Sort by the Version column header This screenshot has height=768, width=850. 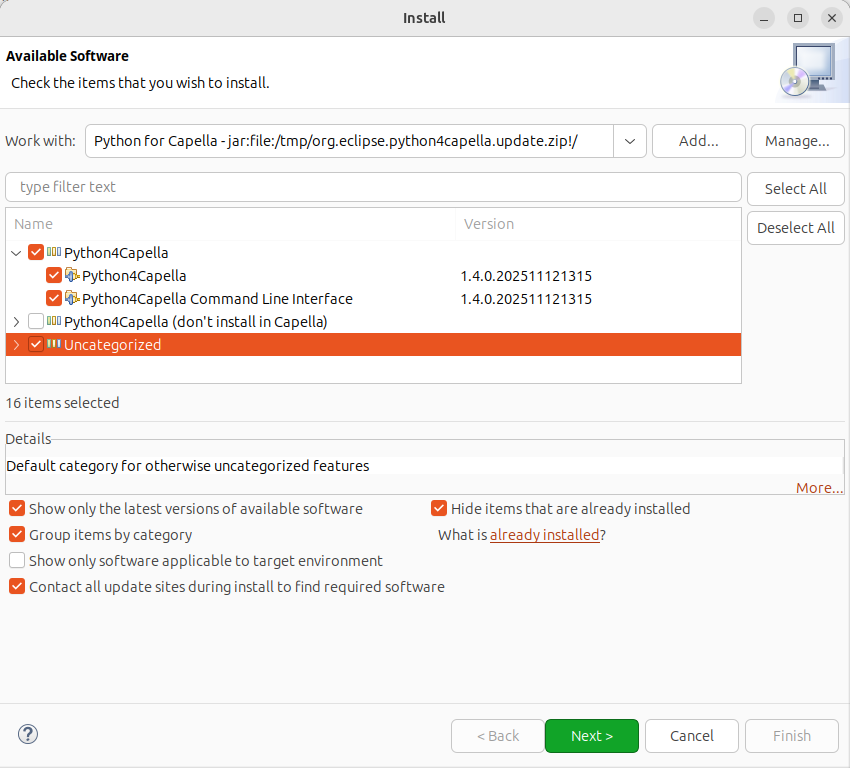598,224
